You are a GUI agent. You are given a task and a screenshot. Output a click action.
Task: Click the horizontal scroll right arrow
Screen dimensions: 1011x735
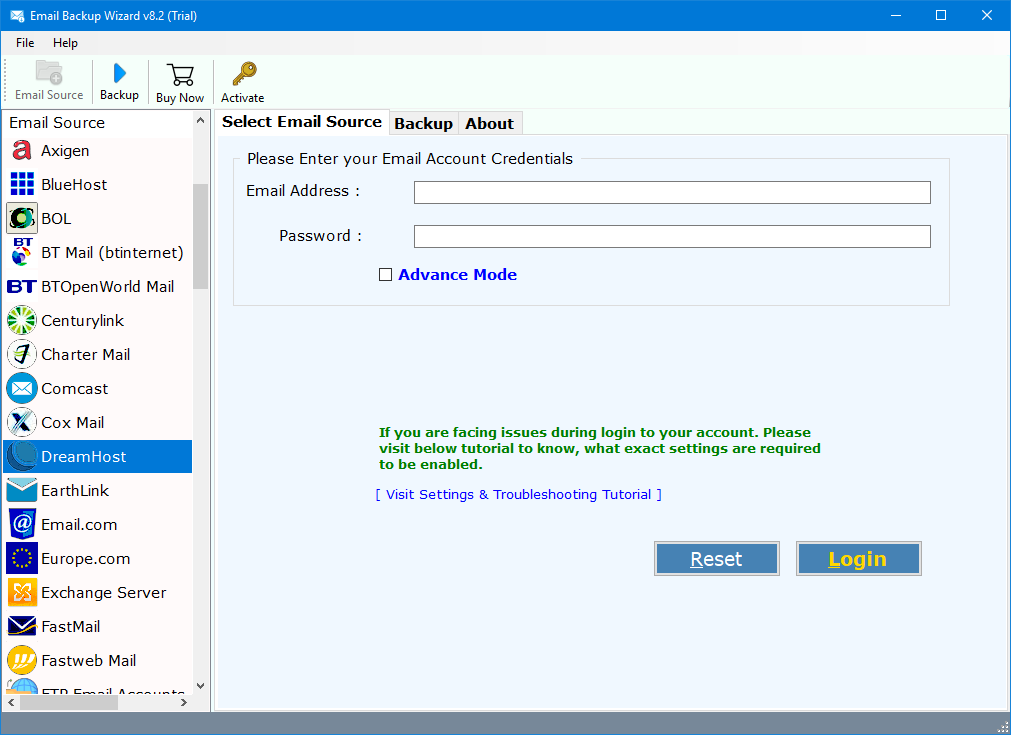[x=184, y=702]
